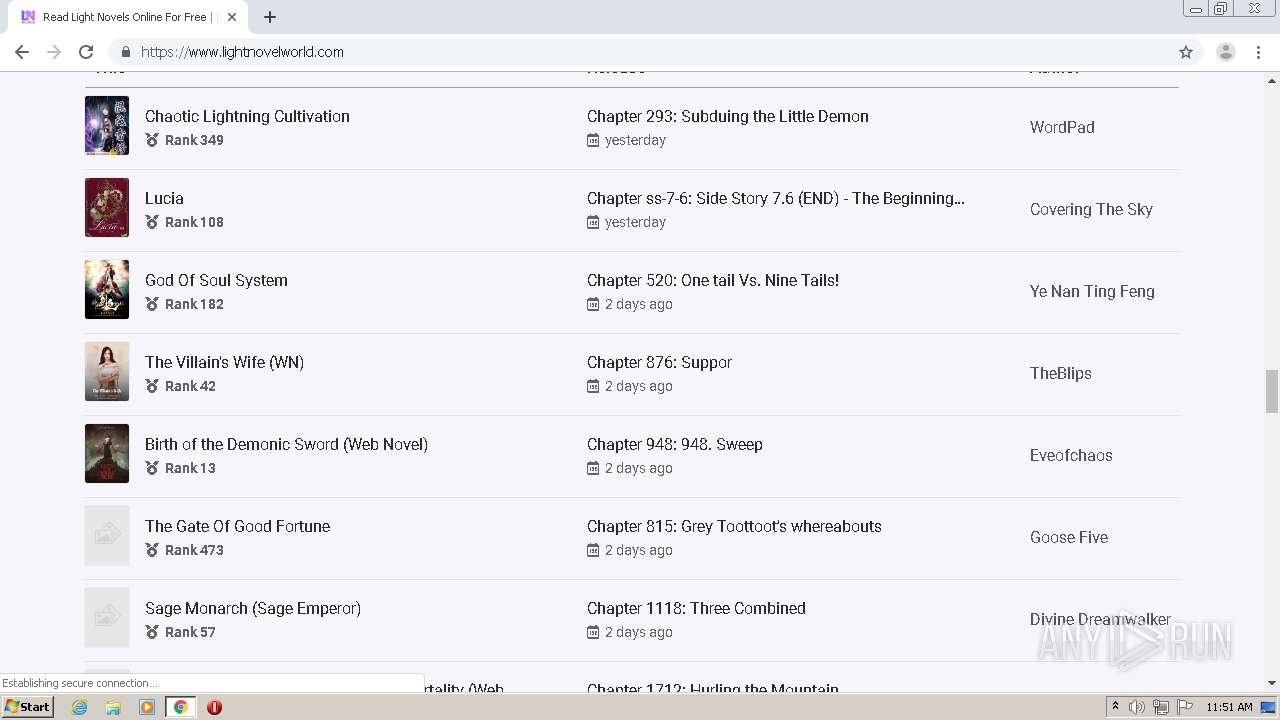
Task: Open Chaotic Lightning Cultivation cover thumbnail
Action: coord(107,125)
